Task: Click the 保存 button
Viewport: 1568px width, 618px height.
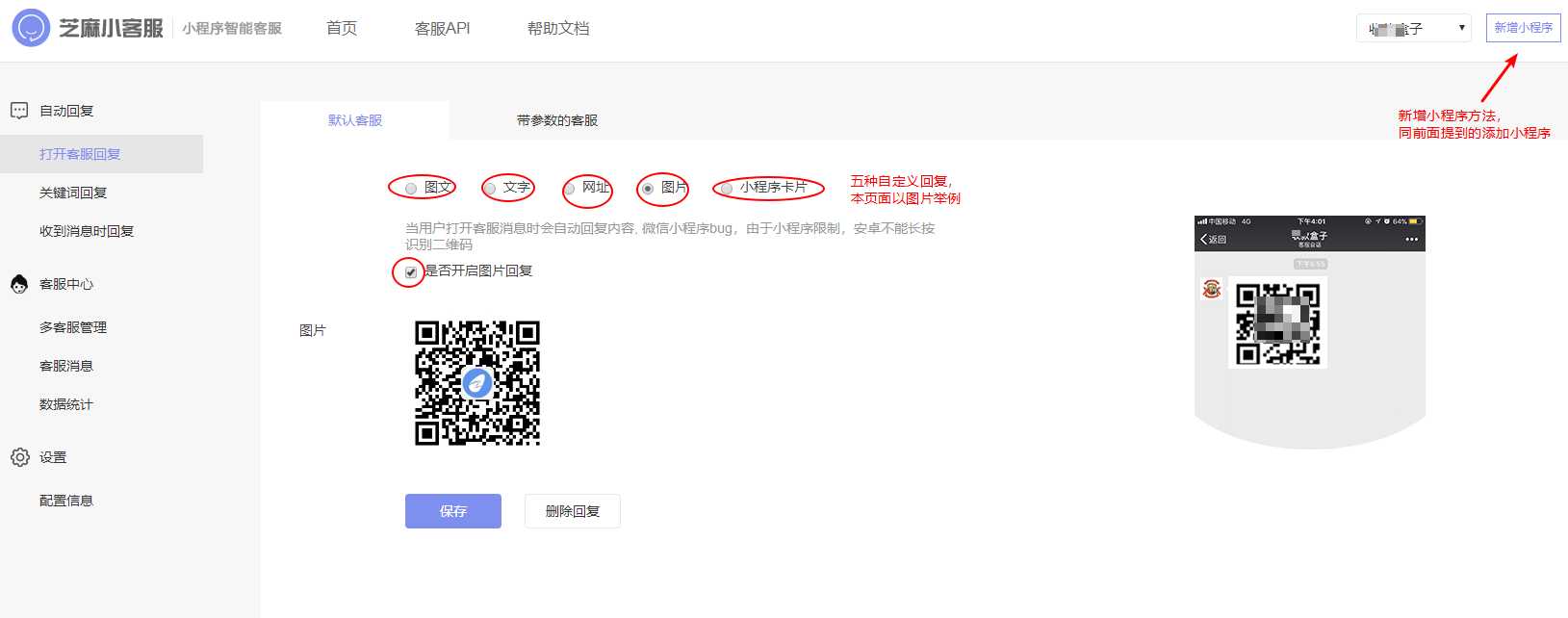Action: pos(453,511)
